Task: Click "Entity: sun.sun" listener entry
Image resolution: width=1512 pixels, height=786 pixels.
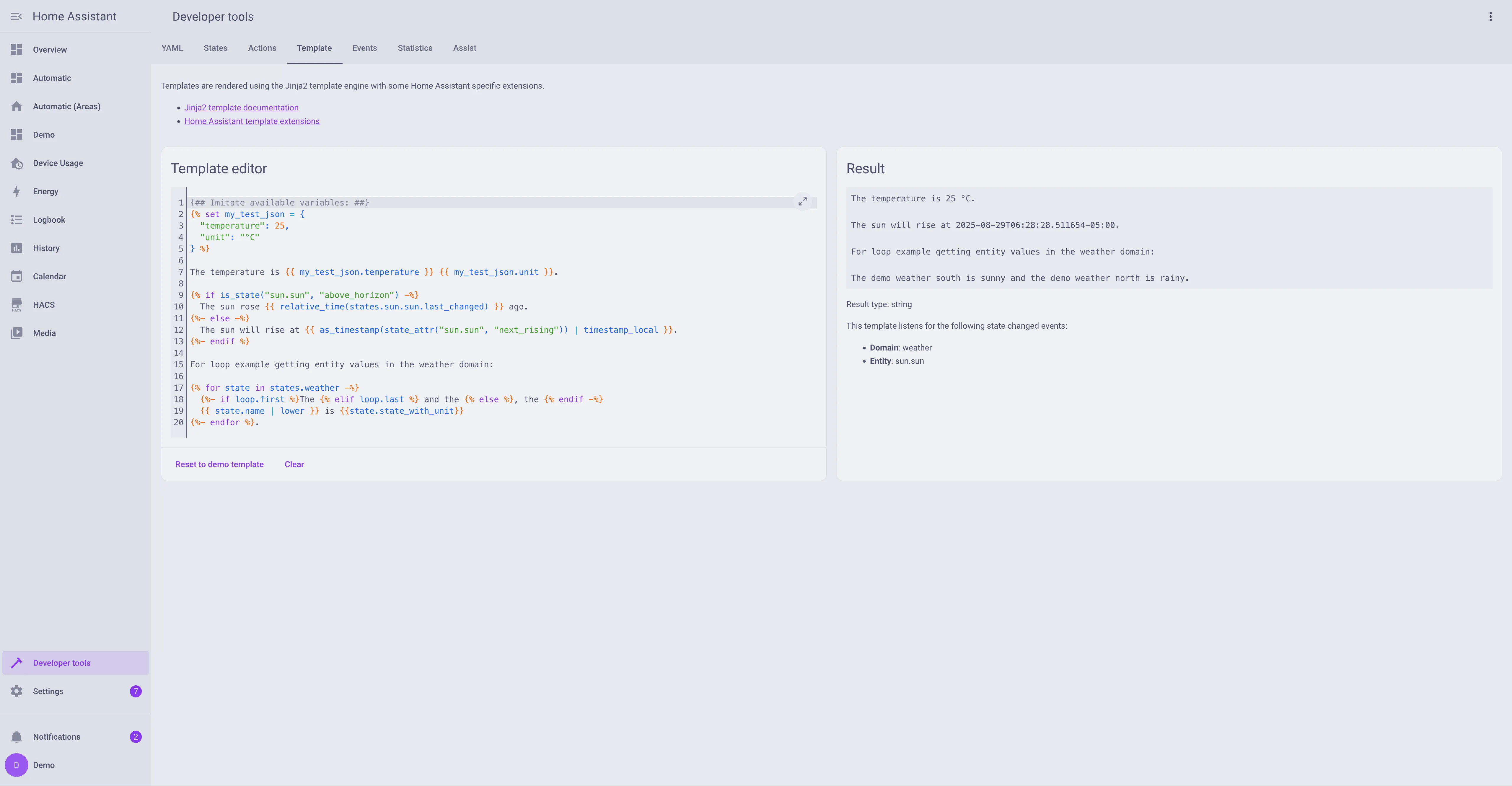Action: (897, 361)
